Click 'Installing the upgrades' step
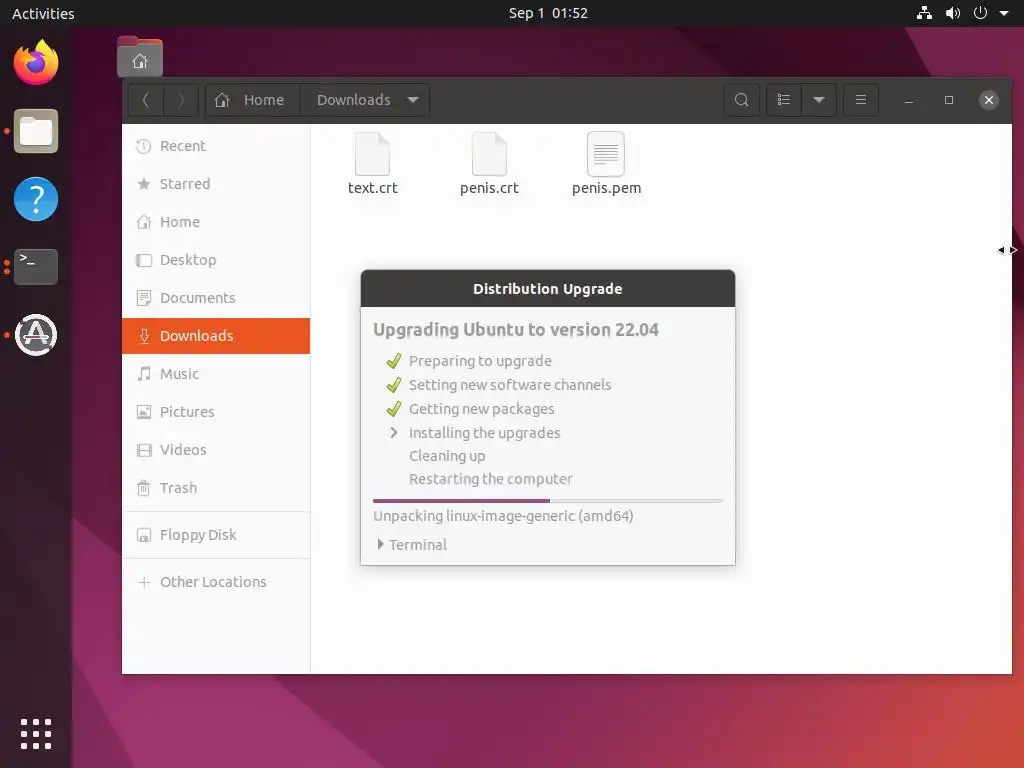The height and width of the screenshot is (768, 1024). tap(485, 432)
